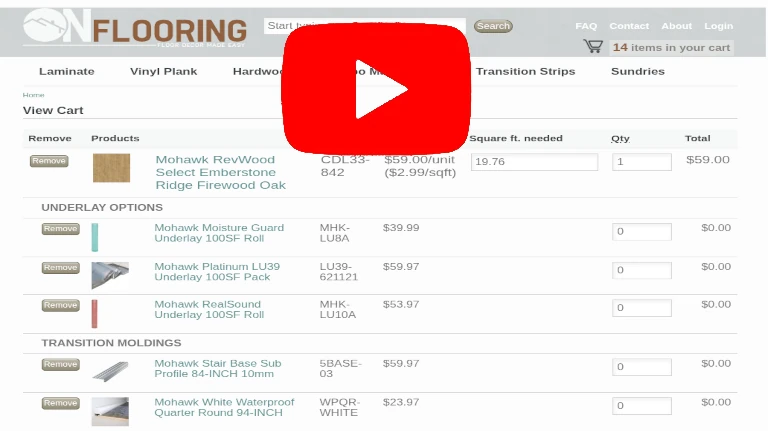This screenshot has height=431, width=768.
Task: Open the Laminate menu
Action: [x=67, y=72]
